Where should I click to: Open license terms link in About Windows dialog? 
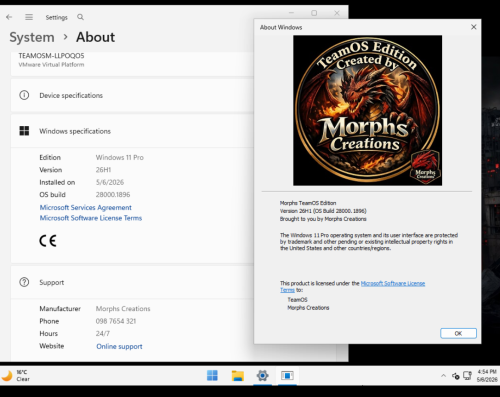tap(393, 283)
